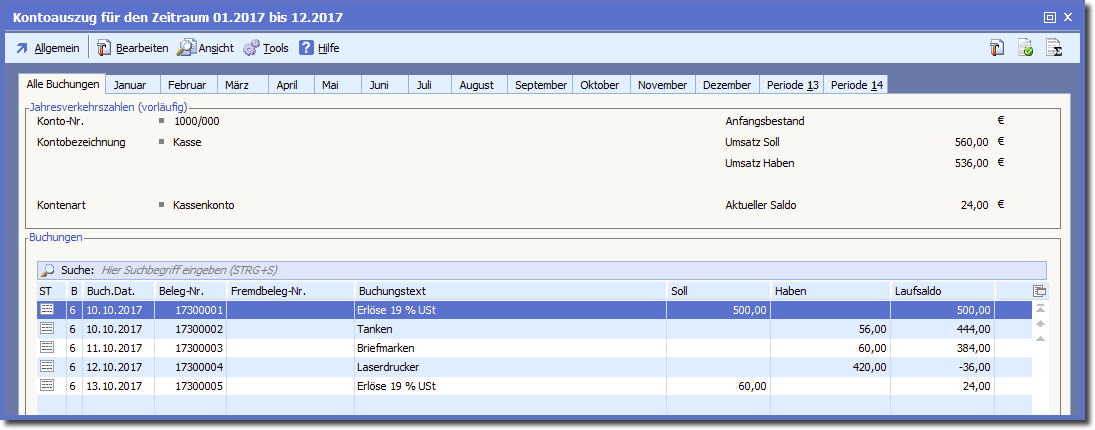Image resolution: width=1095 pixels, height=430 pixels.
Task: Click the column chooser icon beside Laufsaldo
Action: coord(1040,291)
